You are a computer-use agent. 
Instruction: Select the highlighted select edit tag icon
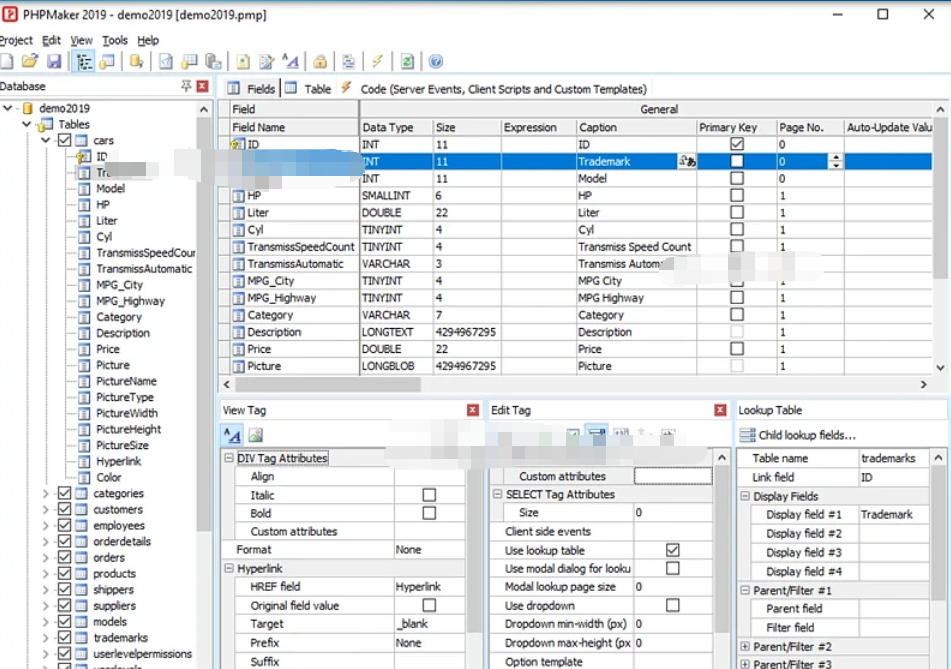(596, 434)
